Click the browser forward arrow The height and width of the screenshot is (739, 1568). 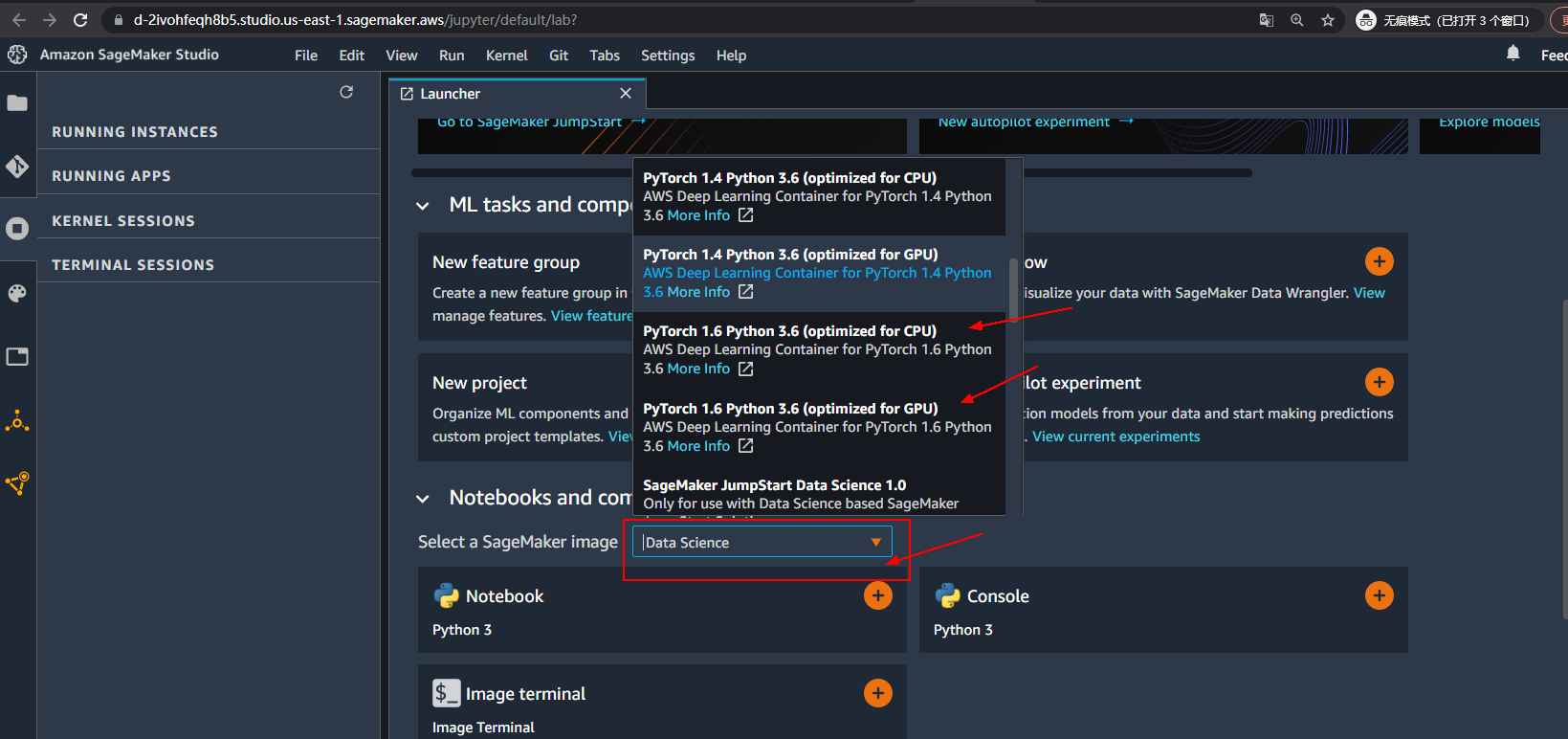pyautogui.click(x=50, y=20)
